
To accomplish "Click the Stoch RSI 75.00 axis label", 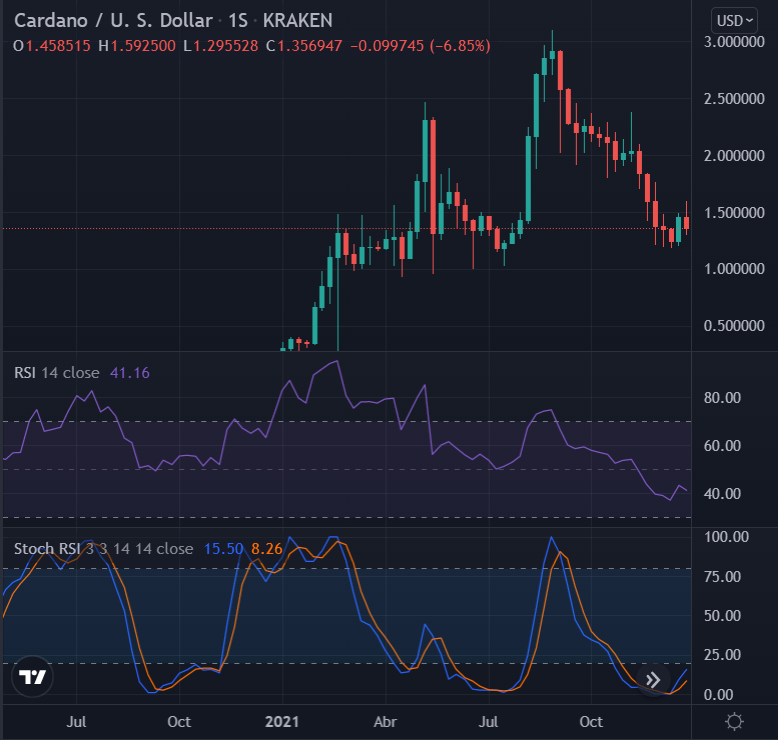I will pyautogui.click(x=722, y=577).
